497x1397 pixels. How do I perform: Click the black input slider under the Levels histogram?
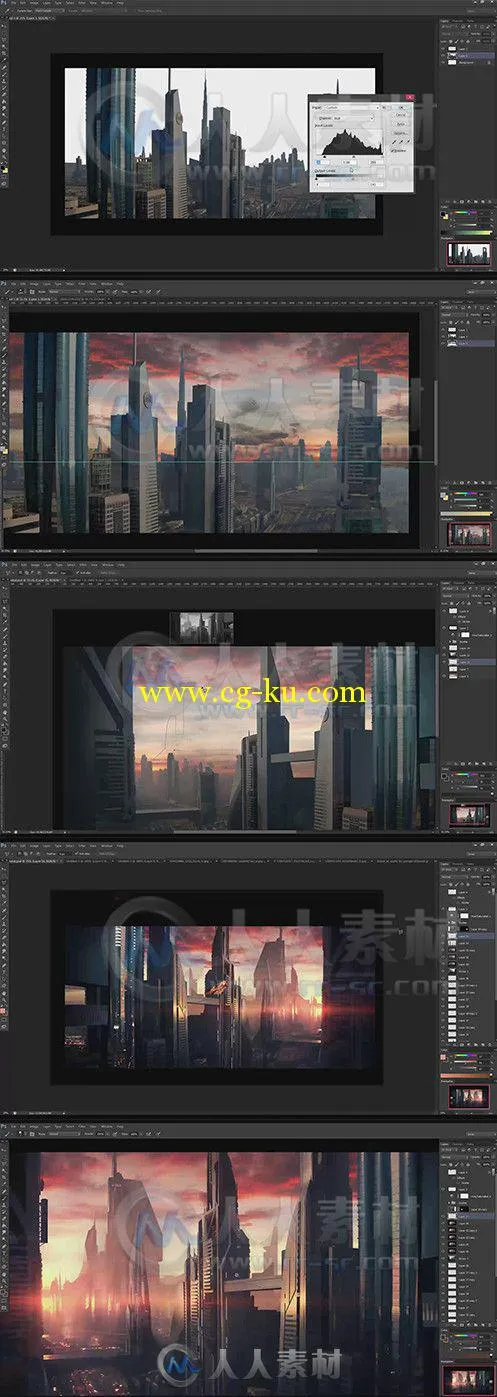[x=324, y=156]
